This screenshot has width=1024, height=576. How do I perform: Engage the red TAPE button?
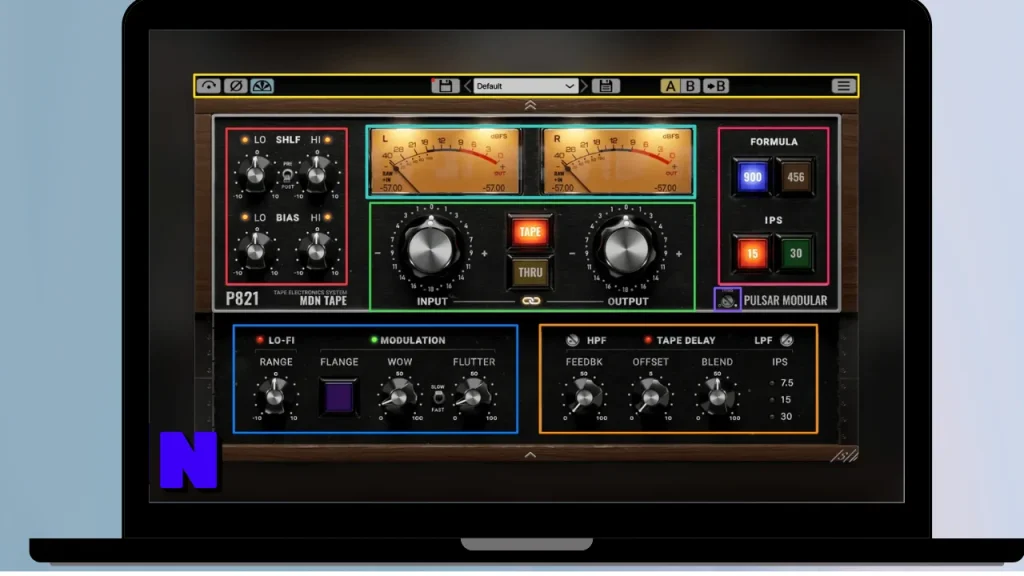pyautogui.click(x=530, y=232)
